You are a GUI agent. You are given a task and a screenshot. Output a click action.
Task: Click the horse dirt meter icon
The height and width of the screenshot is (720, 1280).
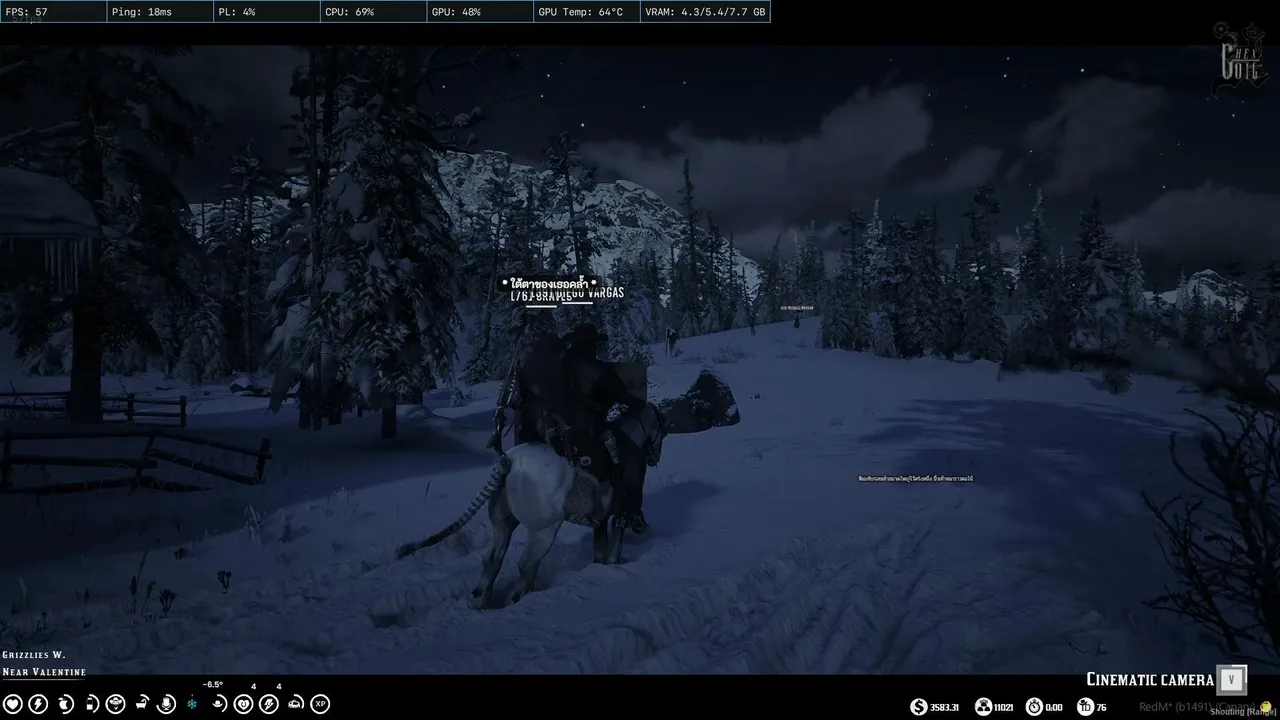click(295, 704)
